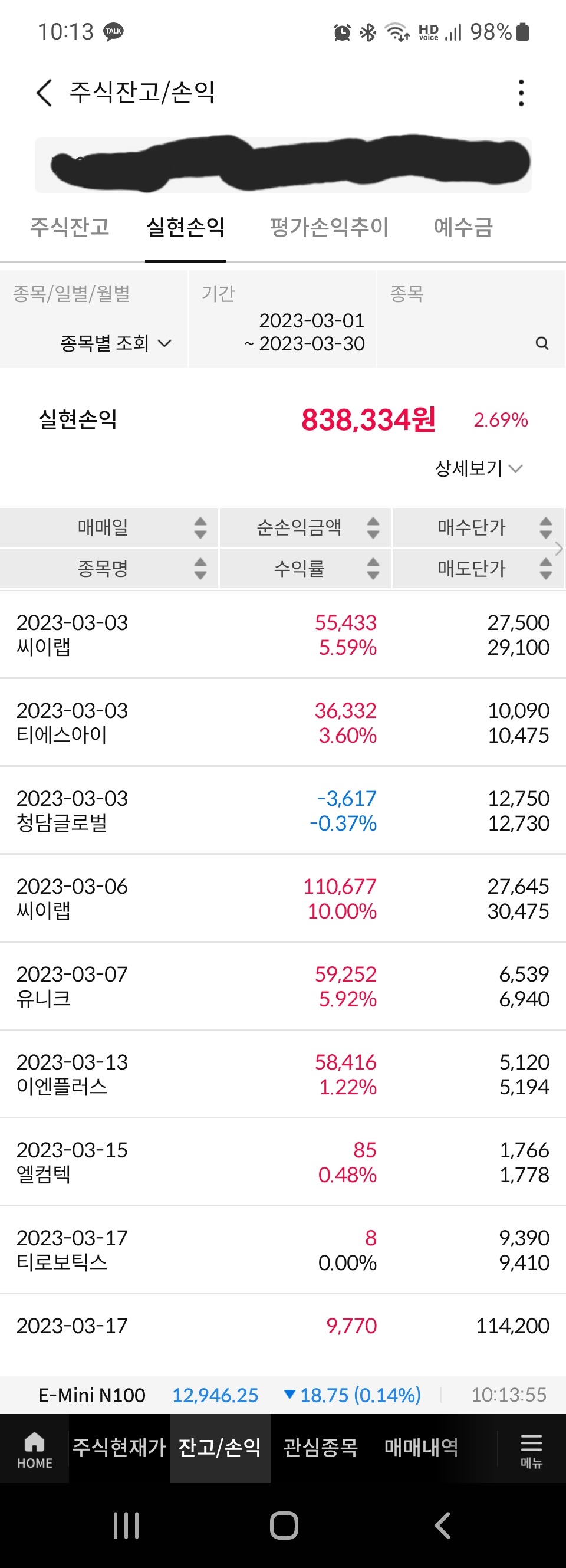Viewport: 566px width, 1568px height.
Task: Tap the back arrow beside 주식잔고/손익
Action: click(x=44, y=93)
